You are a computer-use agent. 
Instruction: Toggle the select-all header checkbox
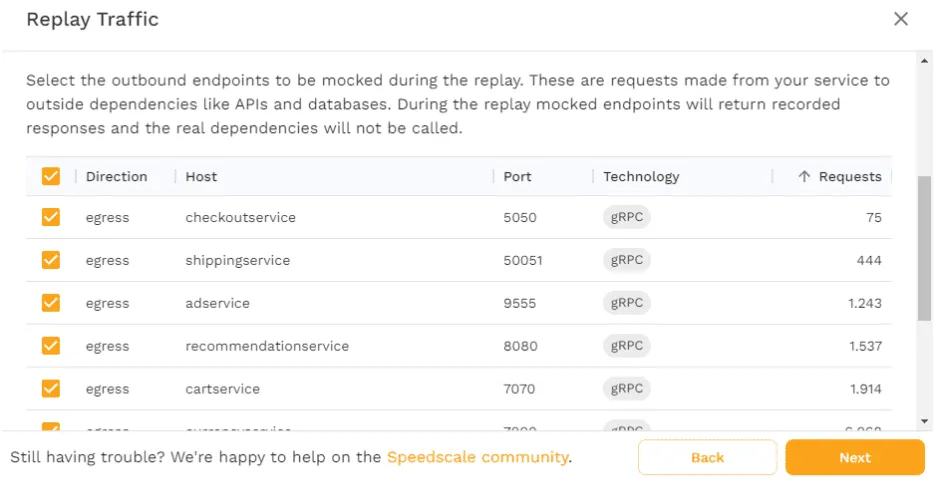pyautogui.click(x=51, y=177)
